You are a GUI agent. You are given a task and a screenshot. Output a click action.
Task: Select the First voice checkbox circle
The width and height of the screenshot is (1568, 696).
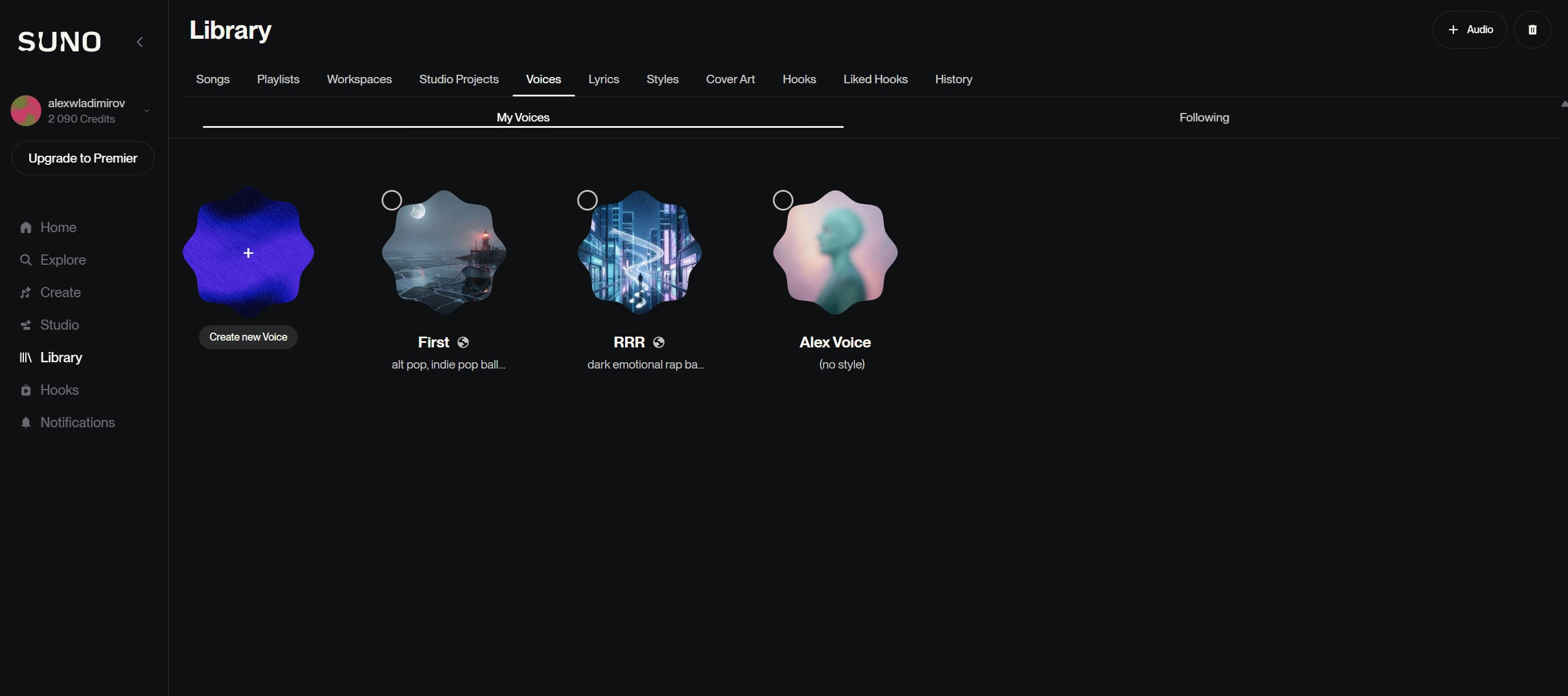(x=391, y=200)
